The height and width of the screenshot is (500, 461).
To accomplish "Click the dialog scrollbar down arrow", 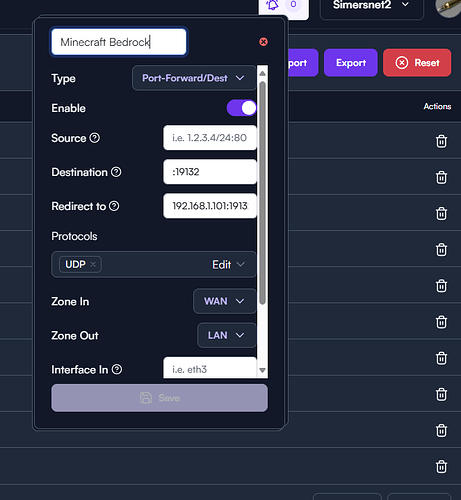I will pyautogui.click(x=262, y=370).
